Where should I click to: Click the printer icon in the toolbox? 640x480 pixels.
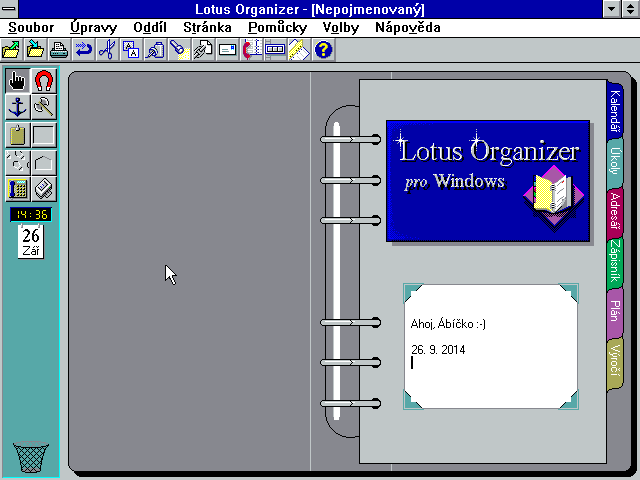[44, 189]
